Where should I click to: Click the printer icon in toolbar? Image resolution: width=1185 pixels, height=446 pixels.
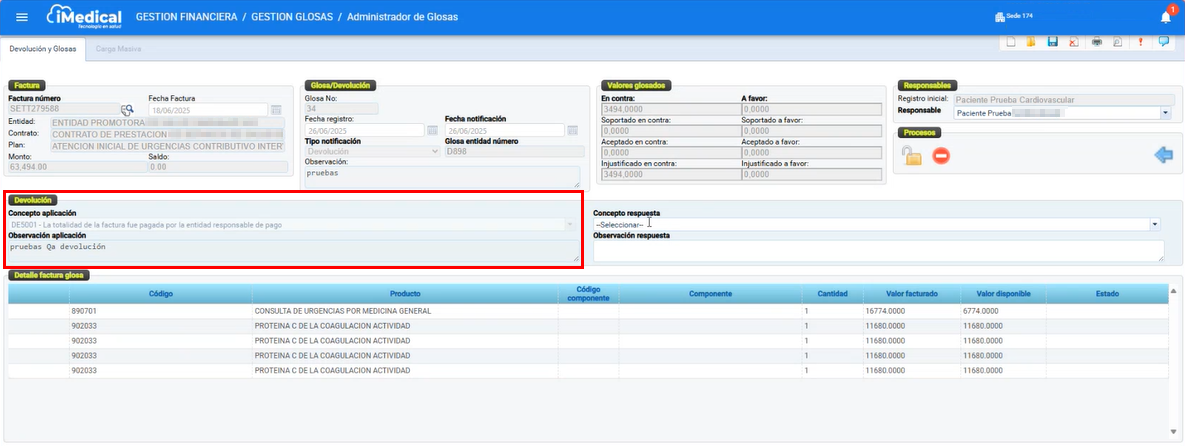click(x=1097, y=42)
